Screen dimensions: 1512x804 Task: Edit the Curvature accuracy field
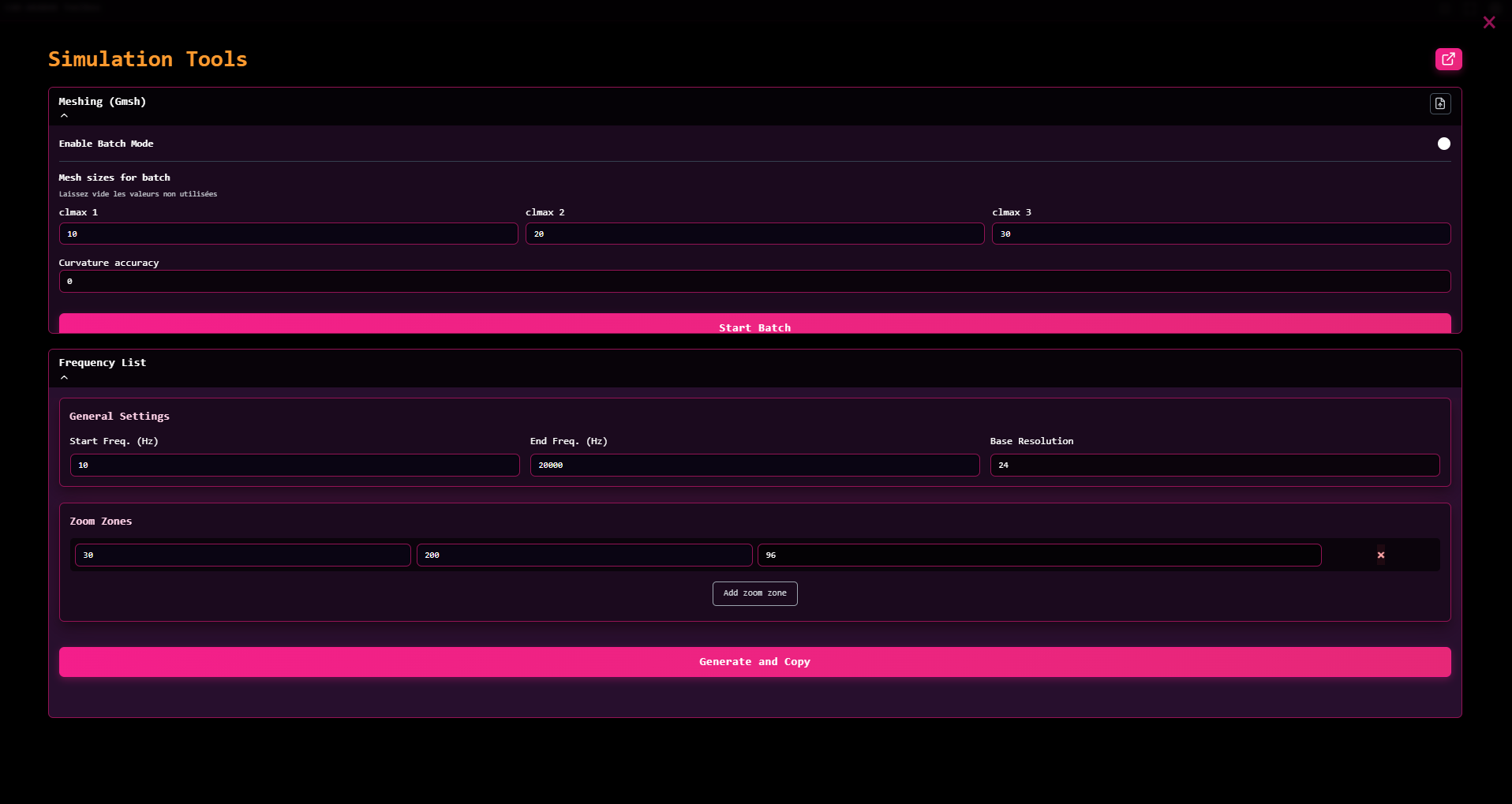pos(754,282)
